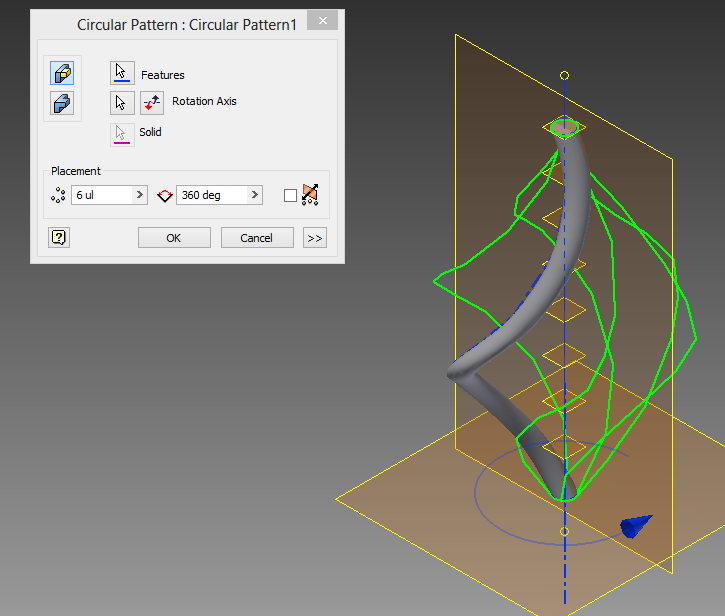Open the occurrence count flyout arrow
This screenshot has height=616, width=725.
(x=140, y=195)
